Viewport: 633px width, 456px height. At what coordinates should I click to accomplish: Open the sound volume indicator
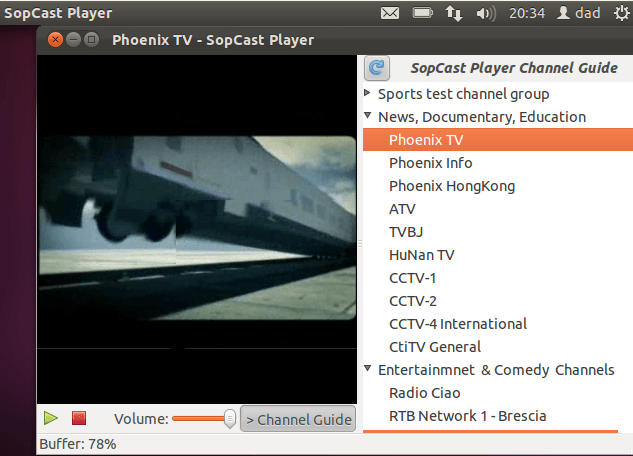pos(486,13)
